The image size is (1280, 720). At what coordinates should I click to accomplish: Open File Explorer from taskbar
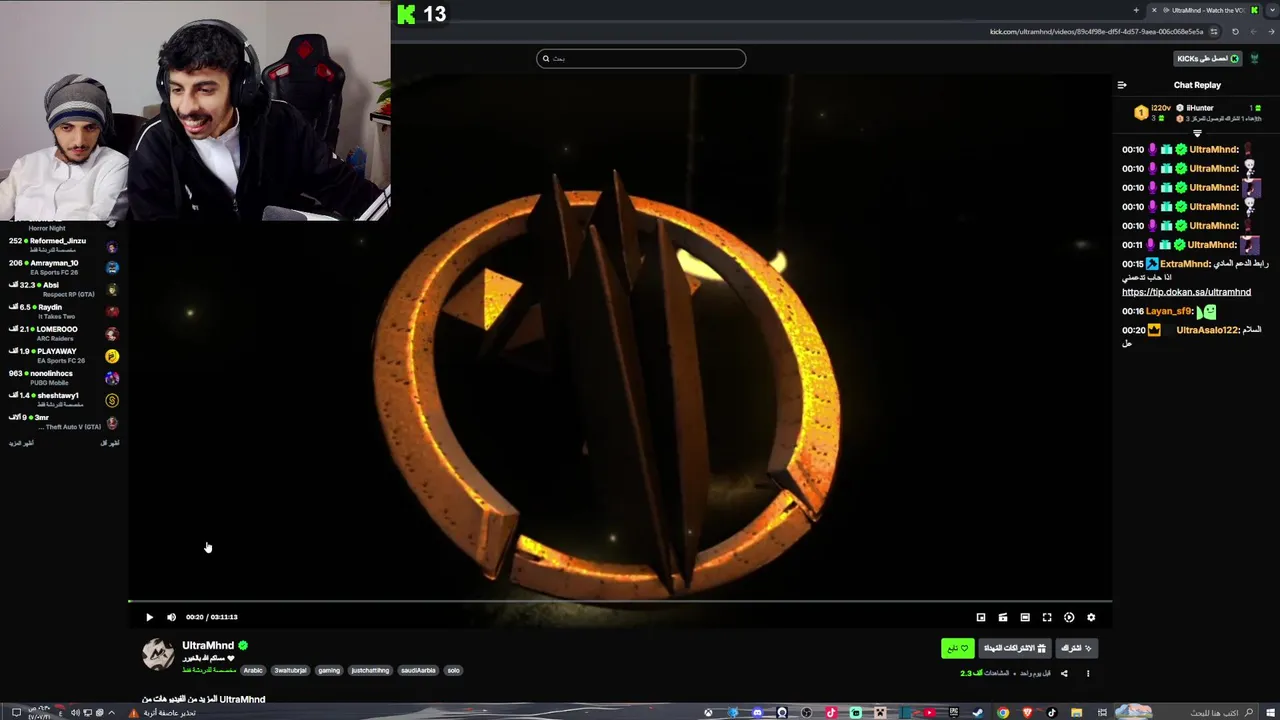coord(1076,713)
